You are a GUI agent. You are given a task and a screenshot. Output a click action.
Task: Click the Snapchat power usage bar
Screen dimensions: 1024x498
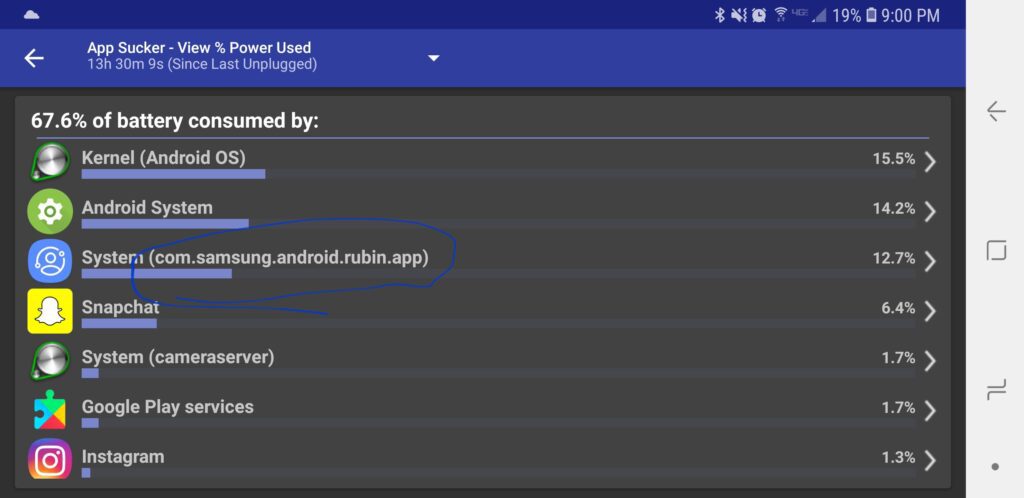coord(119,323)
